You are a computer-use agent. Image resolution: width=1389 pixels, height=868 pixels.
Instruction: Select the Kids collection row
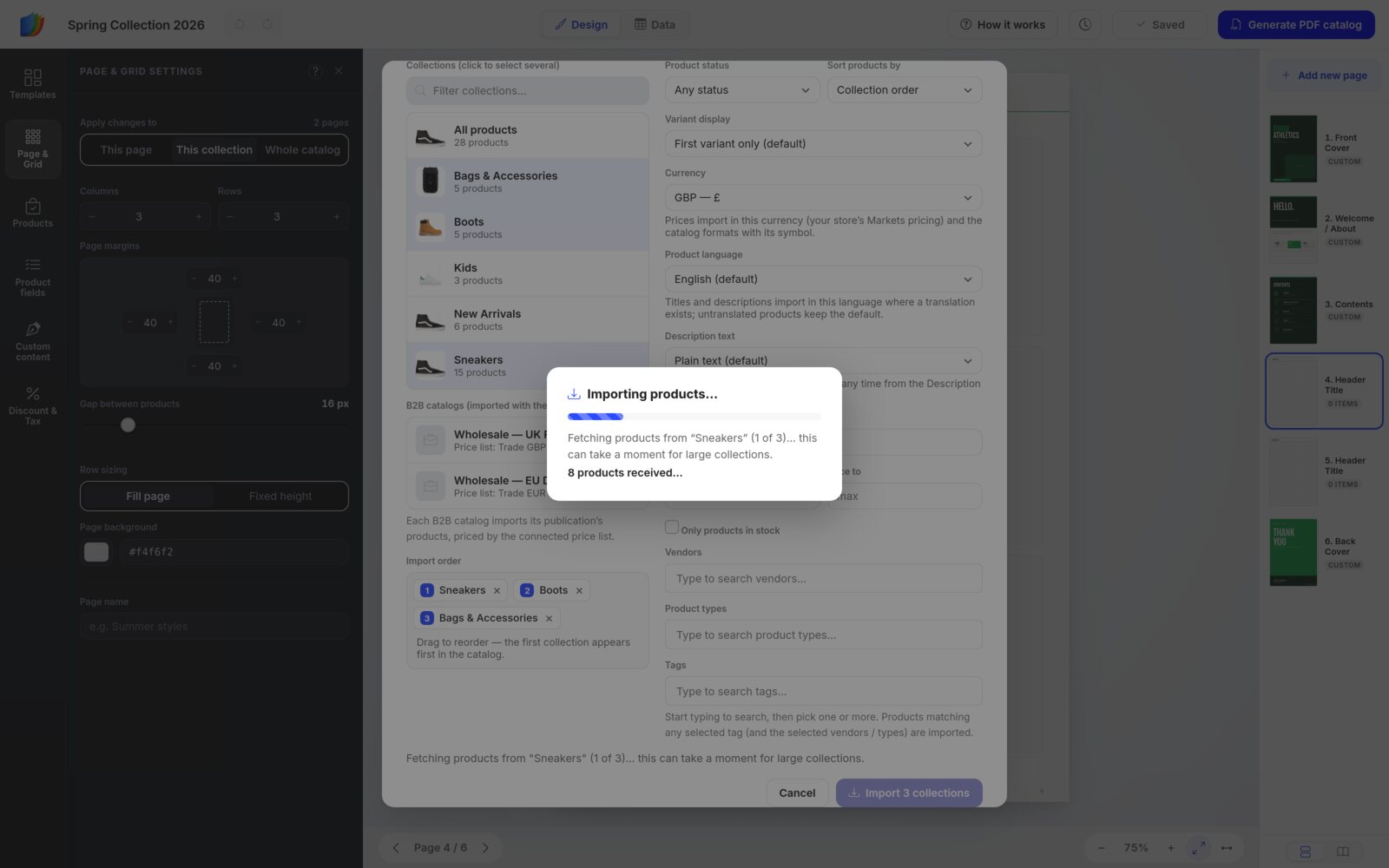click(x=528, y=274)
